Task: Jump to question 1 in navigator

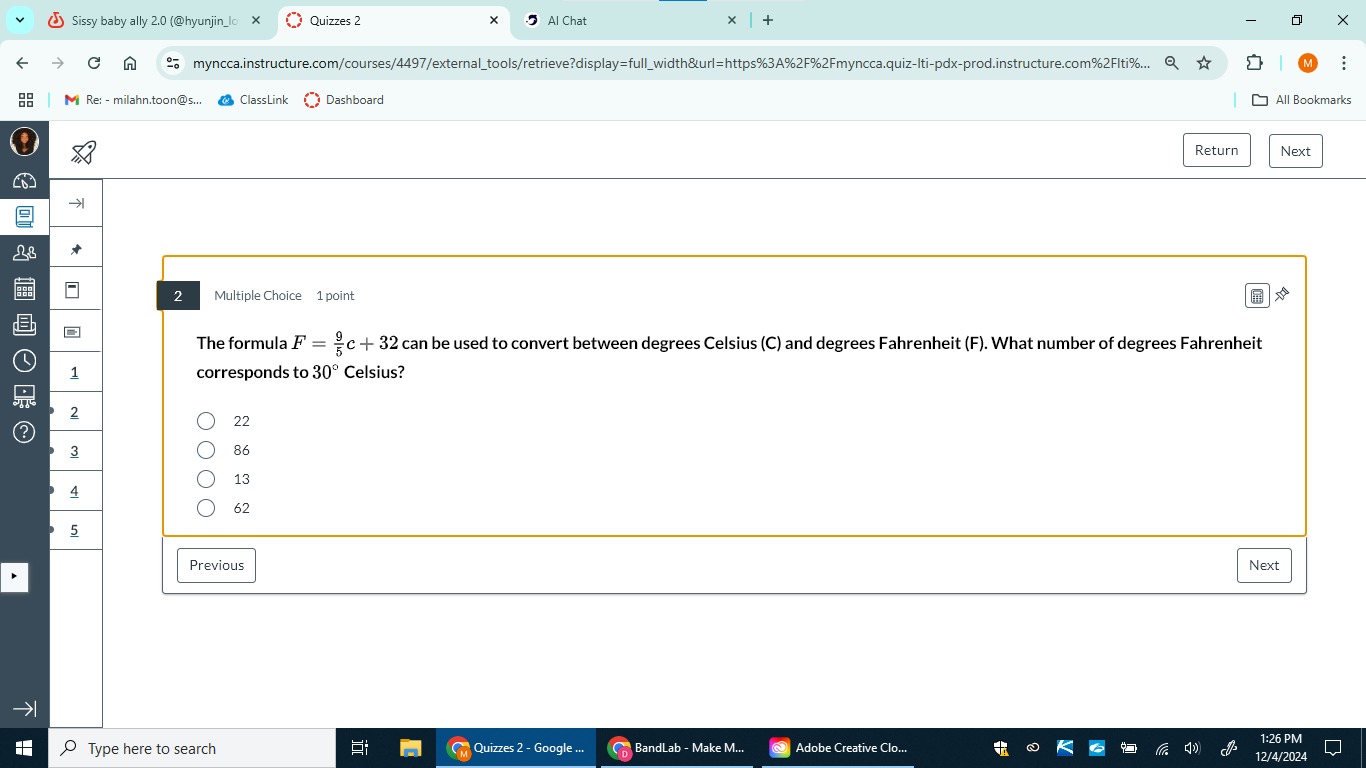Action: tap(75, 372)
